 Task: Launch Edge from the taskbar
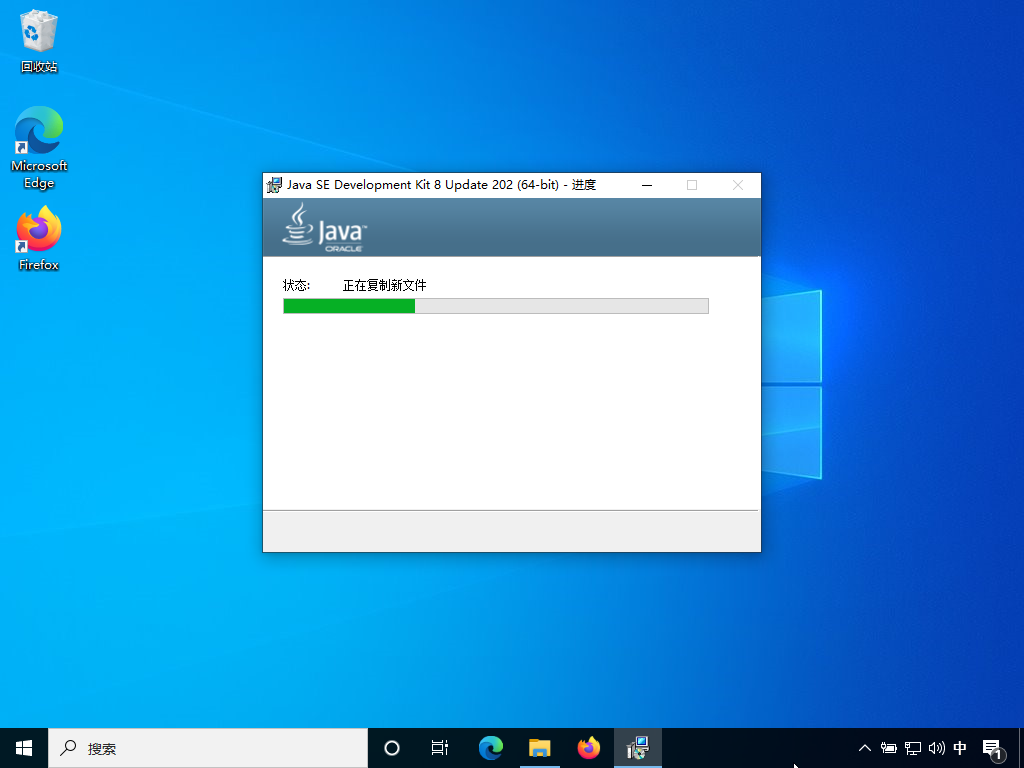pos(490,748)
